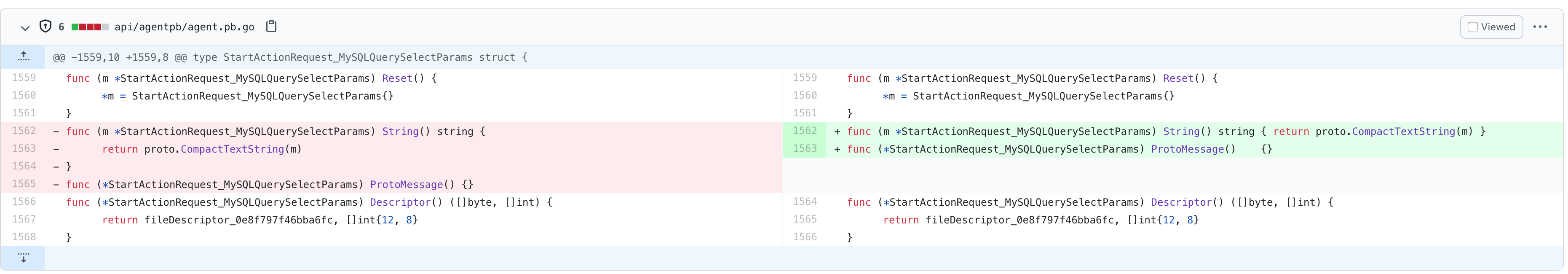This screenshot has height=274, width=1568.
Task: Click added one-line String() function on right
Action: coord(1166,132)
